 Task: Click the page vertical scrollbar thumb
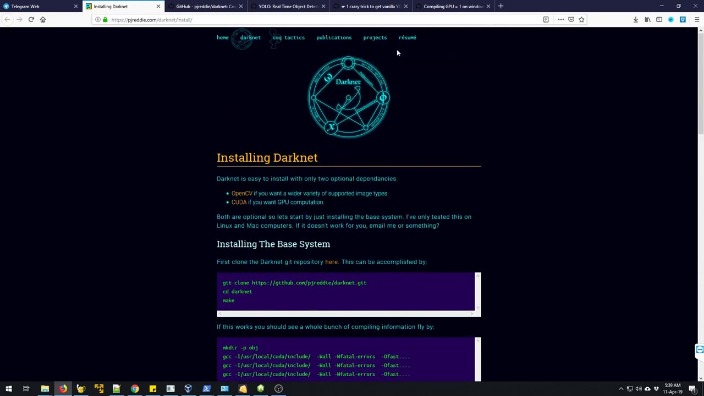coord(700,83)
